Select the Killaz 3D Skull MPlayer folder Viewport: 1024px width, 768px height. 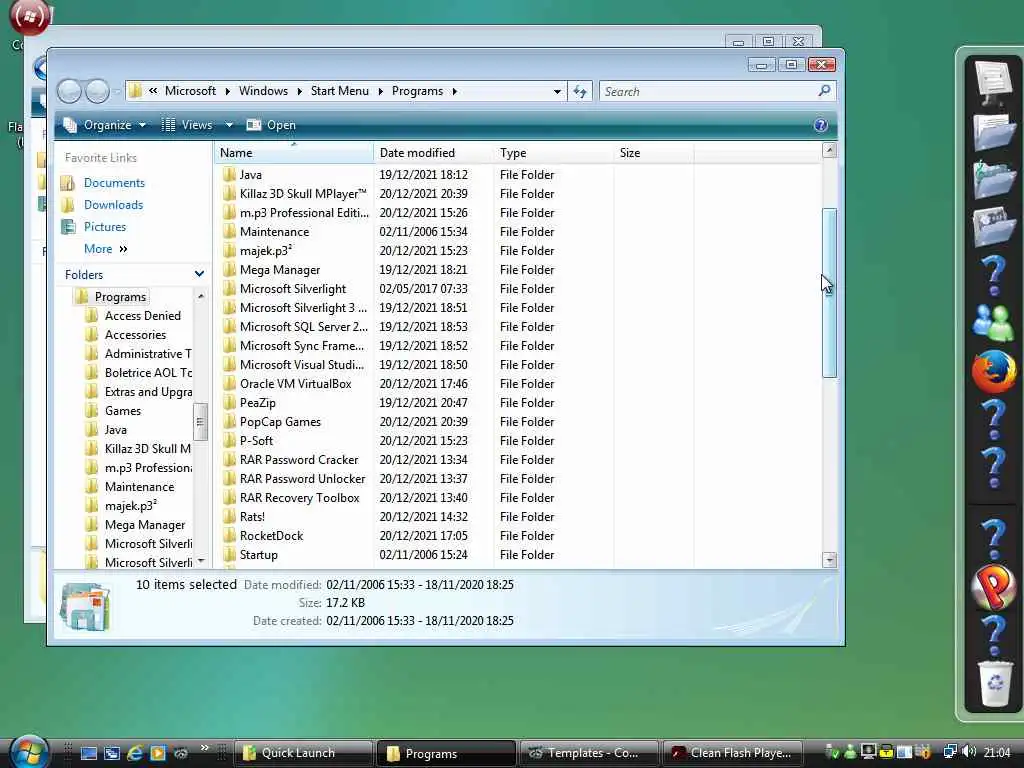(x=302, y=194)
